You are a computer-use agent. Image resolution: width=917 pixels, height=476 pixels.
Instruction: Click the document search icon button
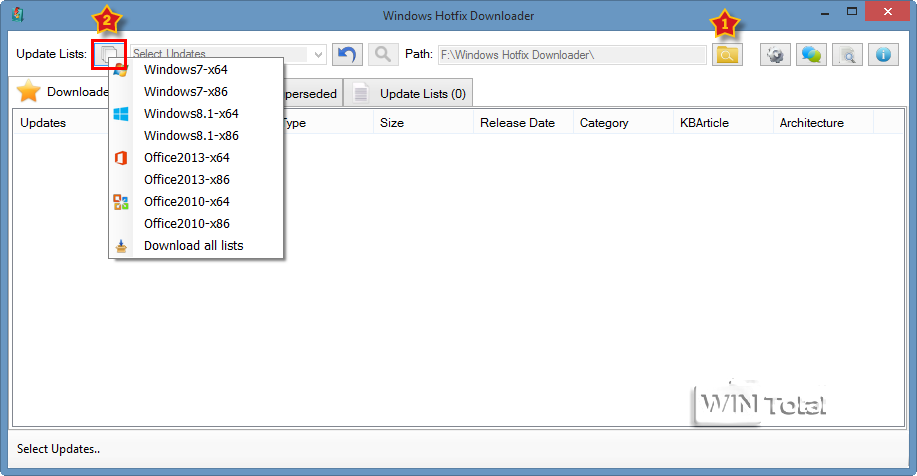pos(847,55)
